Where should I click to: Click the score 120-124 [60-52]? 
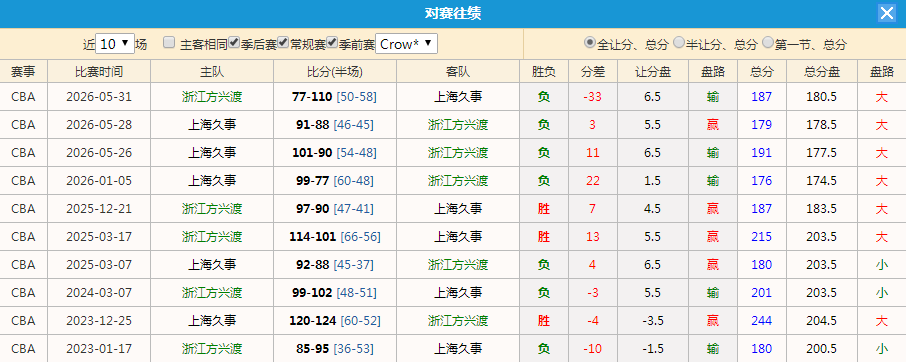(x=335, y=320)
